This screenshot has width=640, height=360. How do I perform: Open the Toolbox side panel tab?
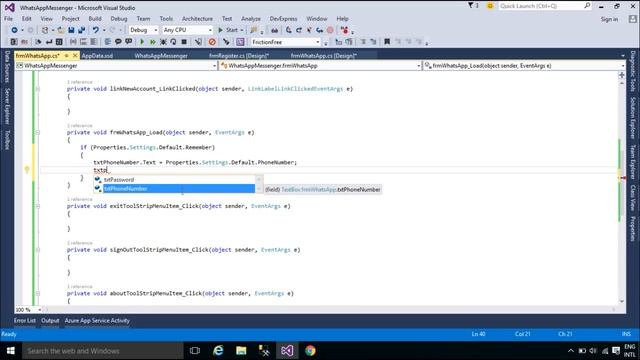7,139
